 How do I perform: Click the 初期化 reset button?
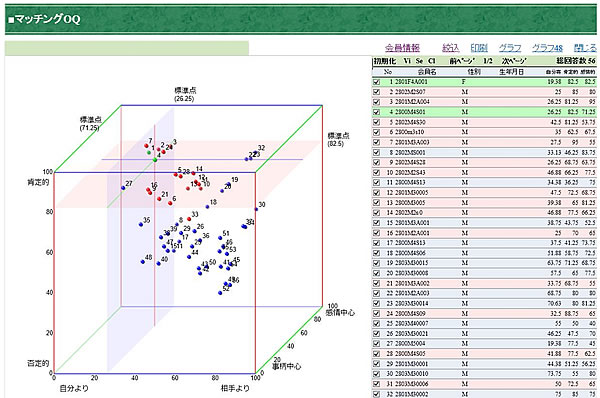(x=385, y=61)
